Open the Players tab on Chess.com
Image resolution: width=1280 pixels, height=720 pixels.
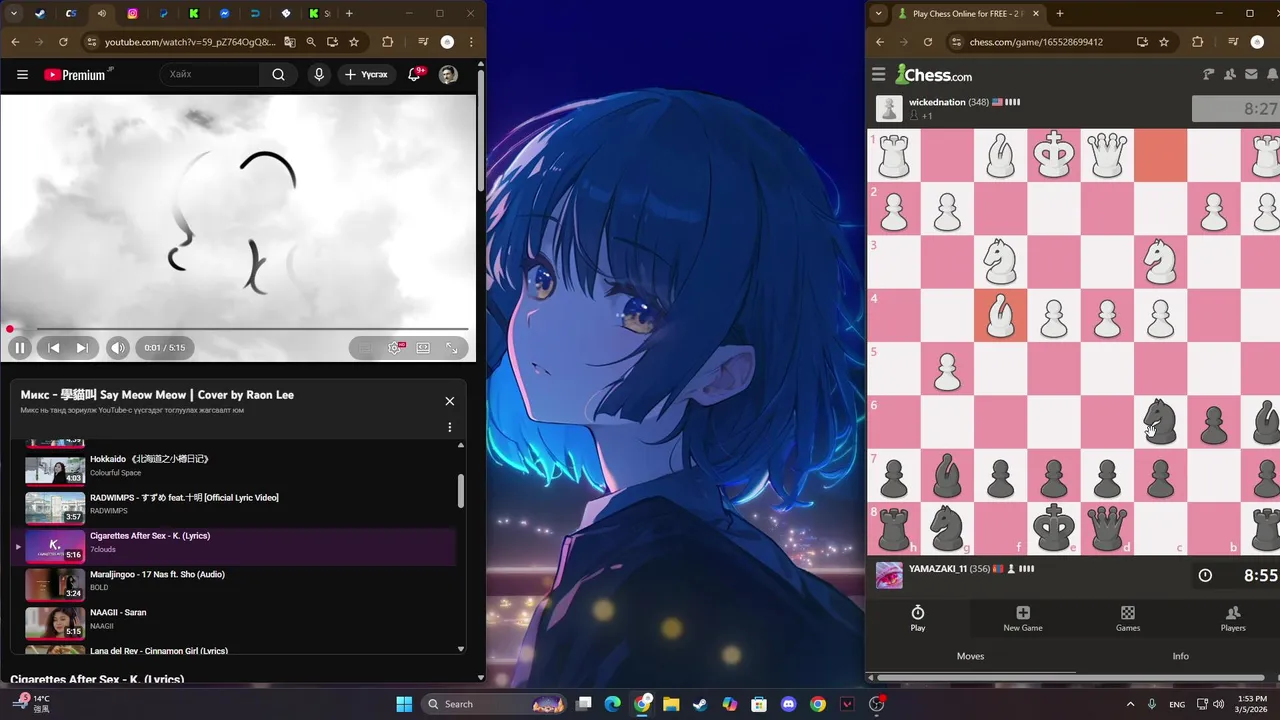[1233, 618]
